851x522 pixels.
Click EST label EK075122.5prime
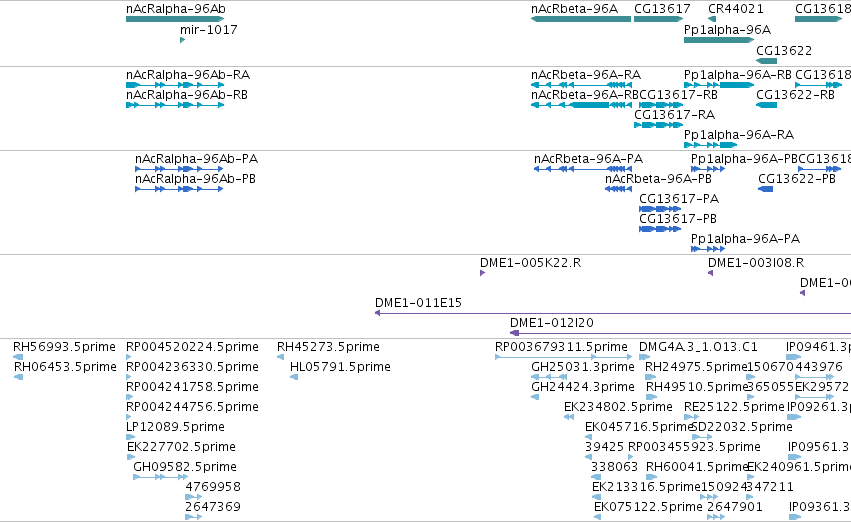point(648,507)
